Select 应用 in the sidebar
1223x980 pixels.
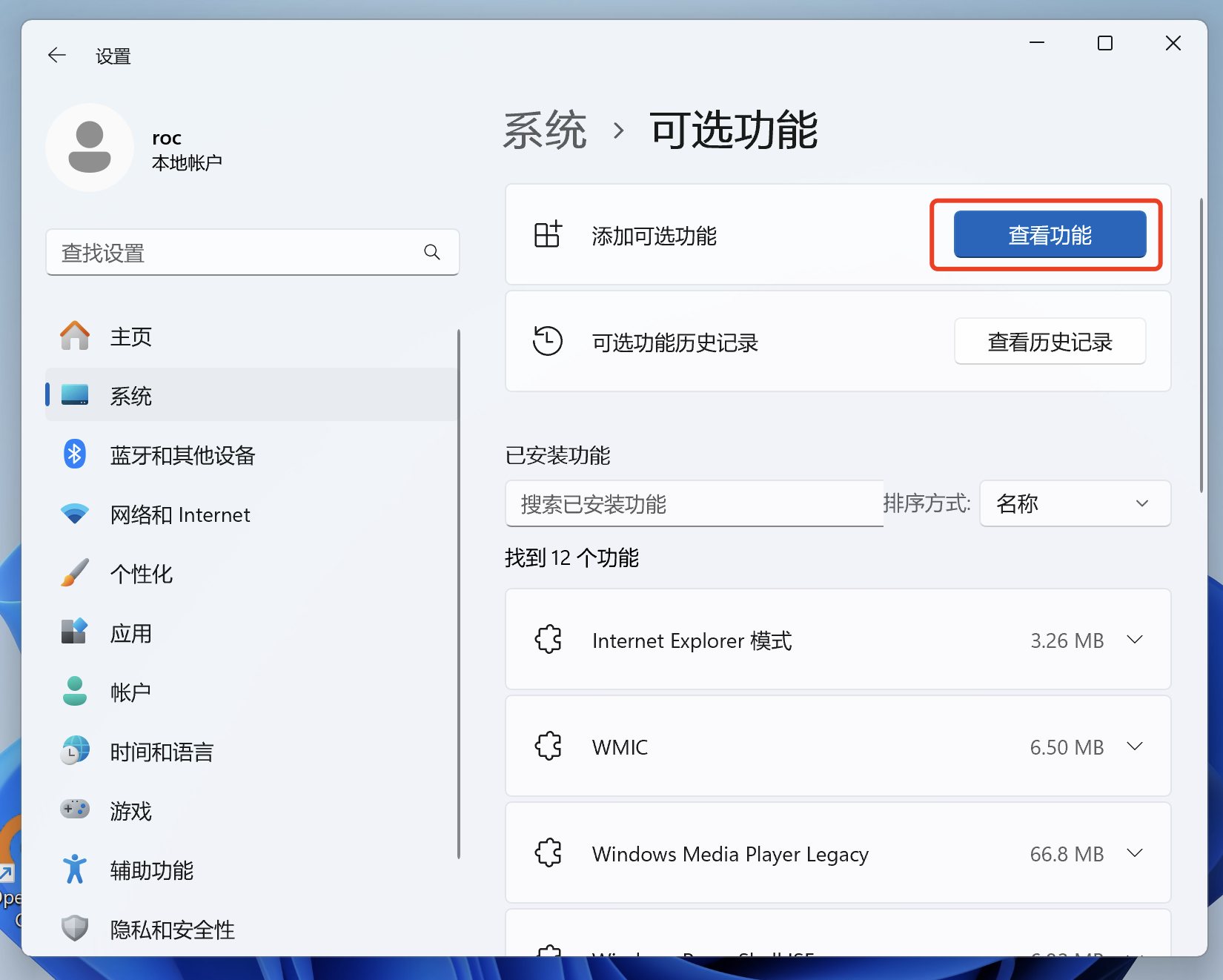[x=252, y=632]
